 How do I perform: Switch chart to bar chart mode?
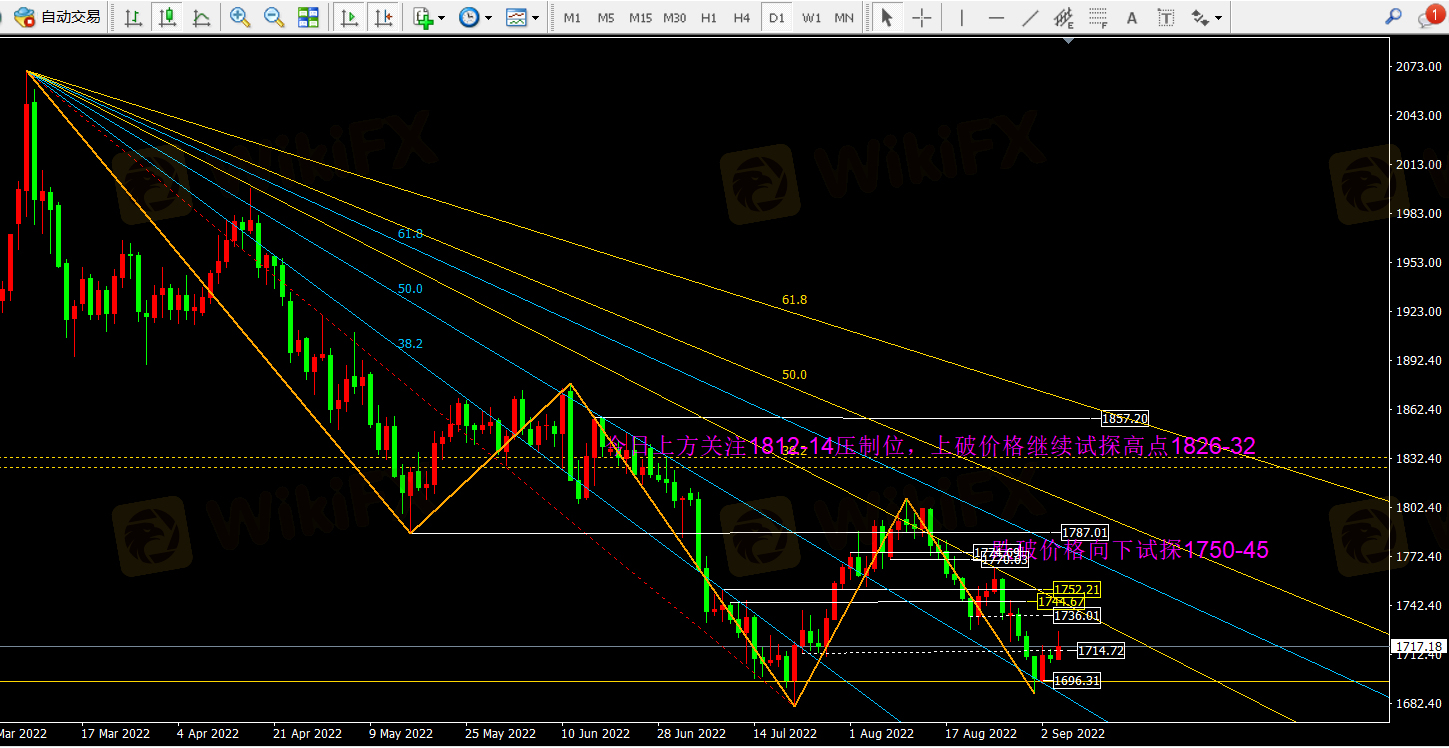tap(133, 17)
